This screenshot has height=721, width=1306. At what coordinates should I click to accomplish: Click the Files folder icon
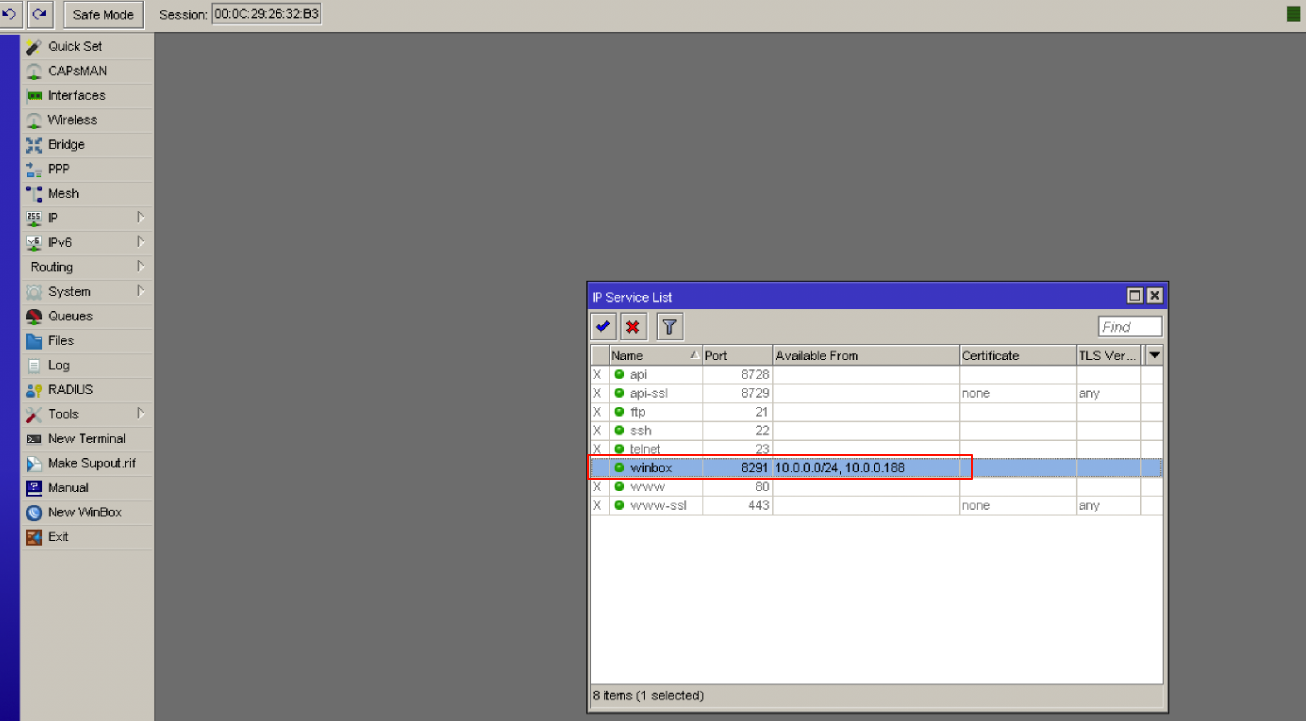pos(34,341)
